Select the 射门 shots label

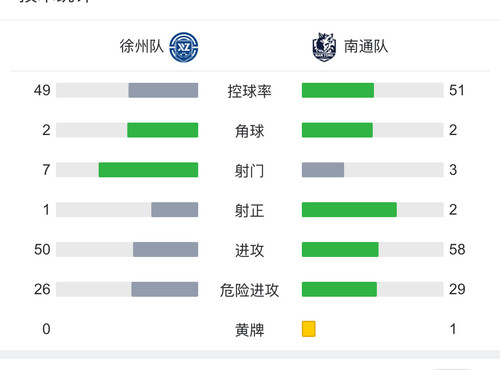tap(249, 171)
